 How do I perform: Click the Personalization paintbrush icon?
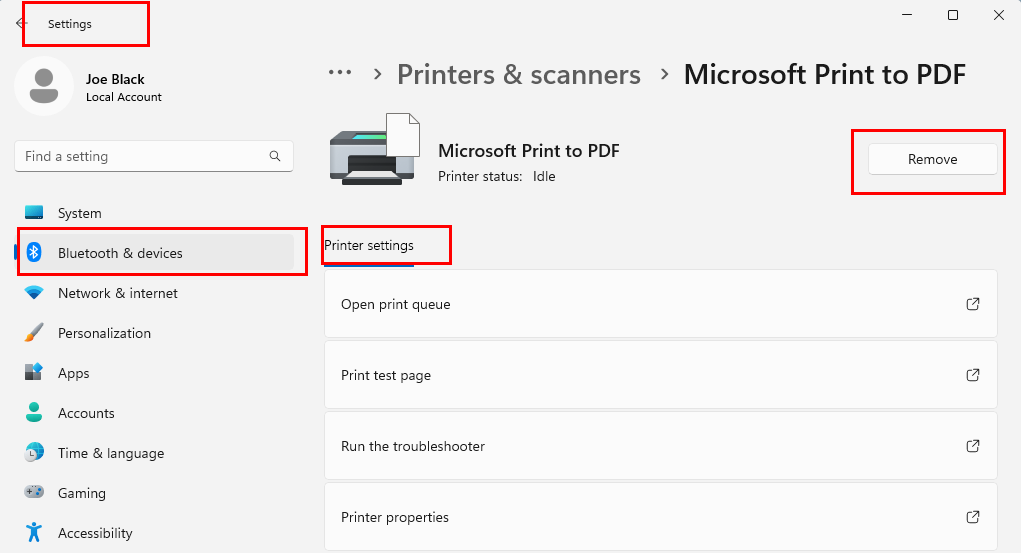[x=34, y=333]
